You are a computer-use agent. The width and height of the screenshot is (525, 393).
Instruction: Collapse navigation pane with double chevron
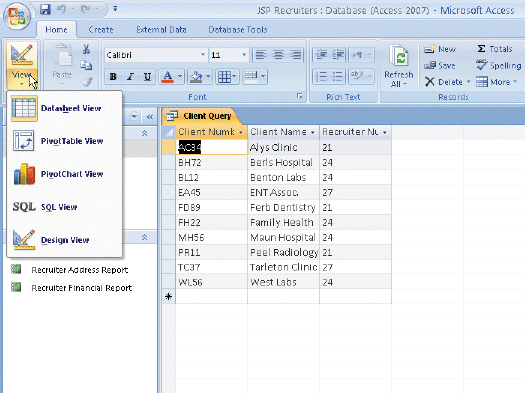(x=150, y=117)
